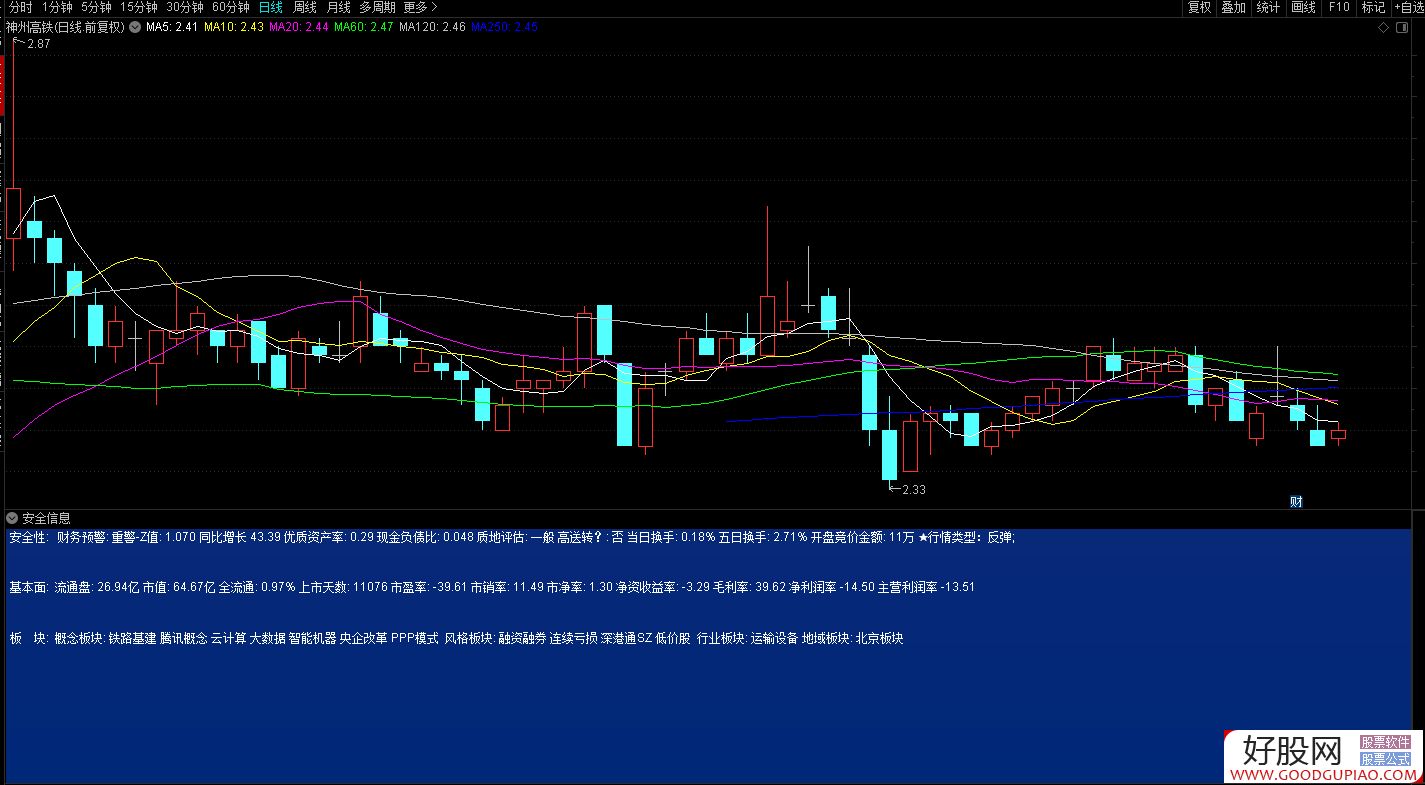Select the 1分钟 period tab
Screen dimensions: 1425x785
(57, 7)
